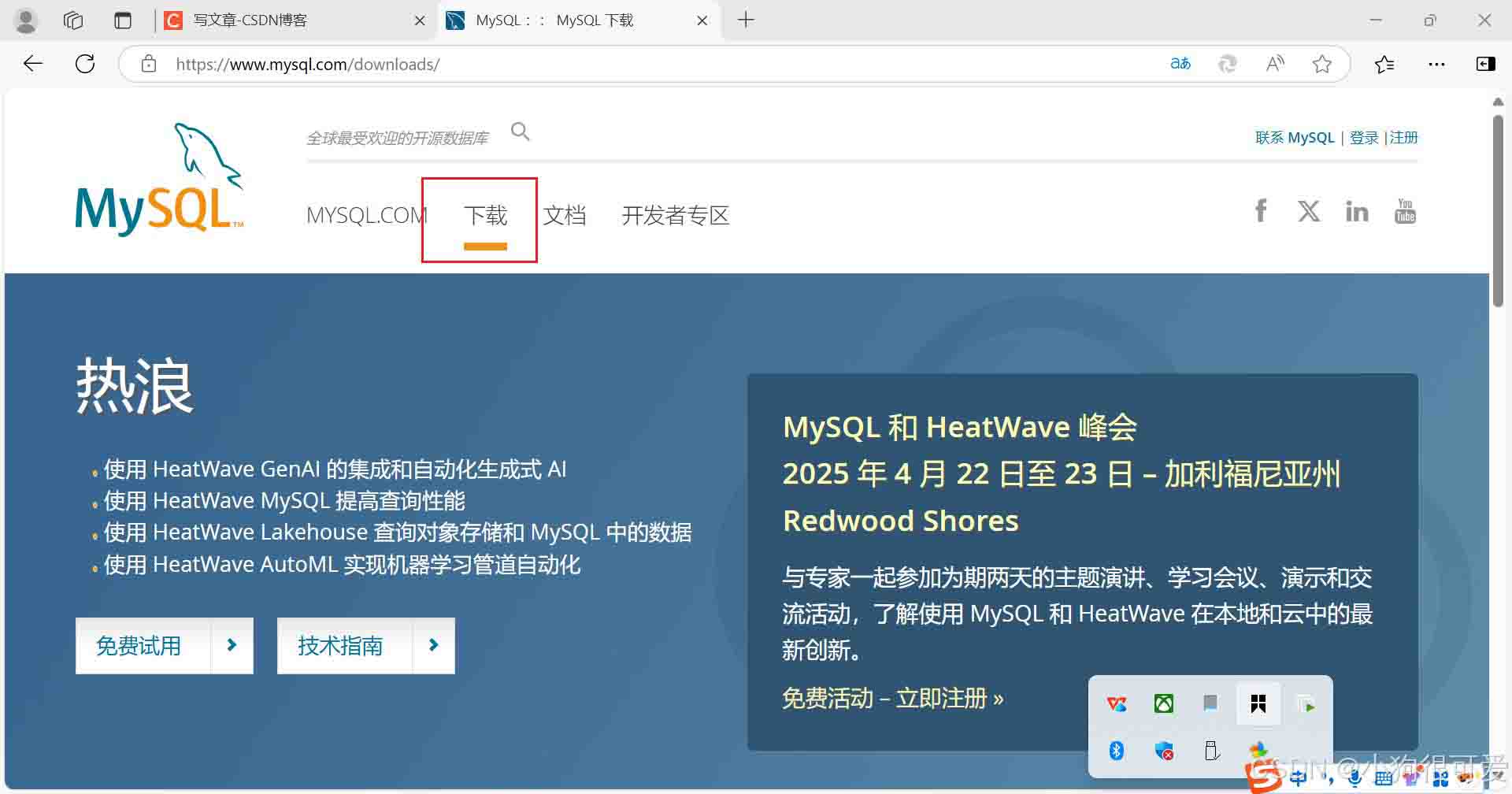Click the Redwood Shores heading text
The width and height of the screenshot is (1512, 794).
[900, 521]
